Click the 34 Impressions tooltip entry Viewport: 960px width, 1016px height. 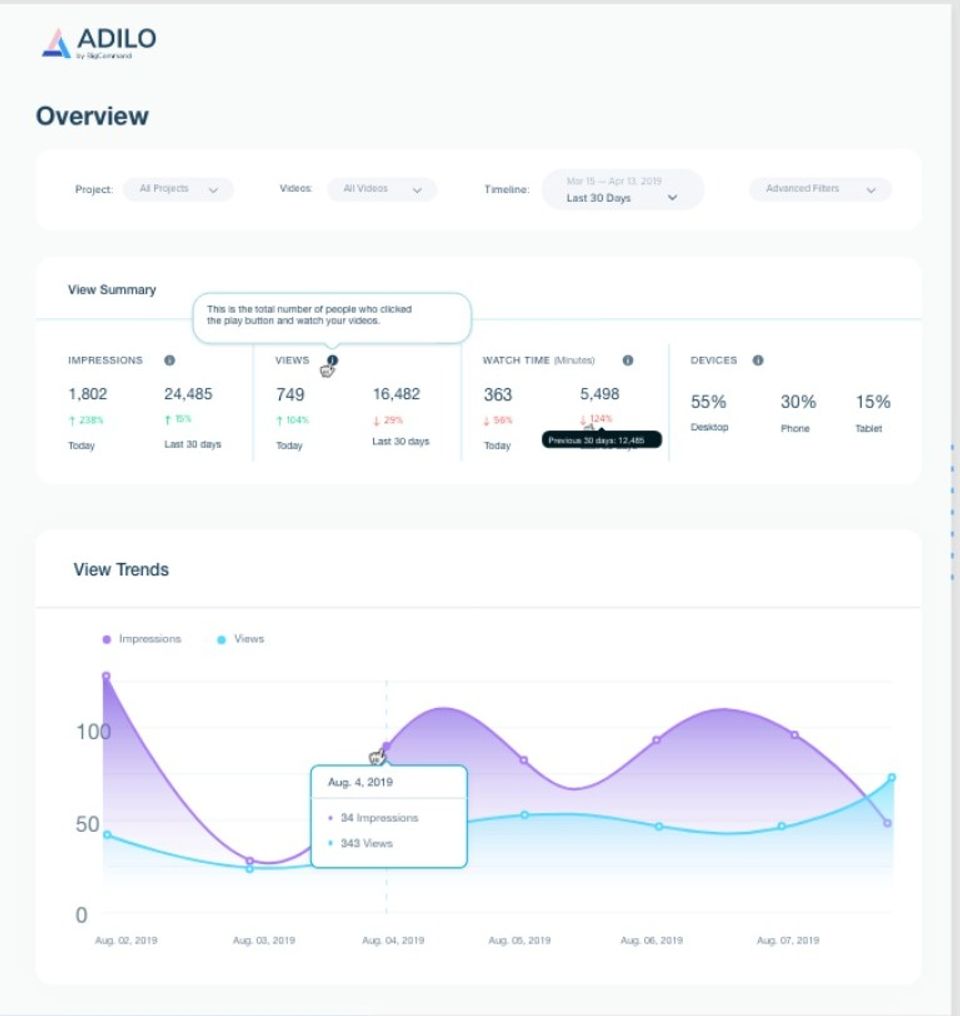[374, 818]
